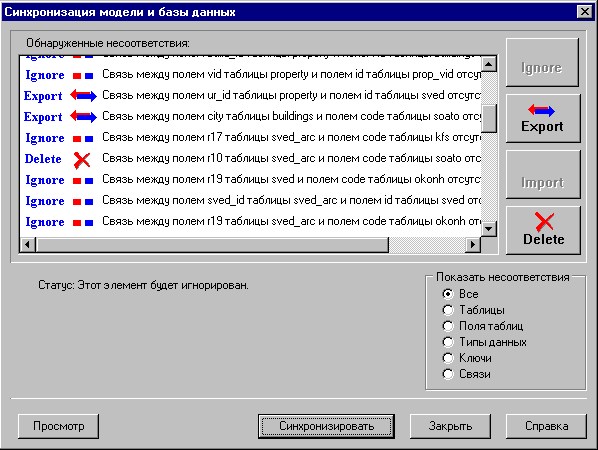
Task: Click the ignore squares icon in the sved_id row
Action: pos(83,202)
